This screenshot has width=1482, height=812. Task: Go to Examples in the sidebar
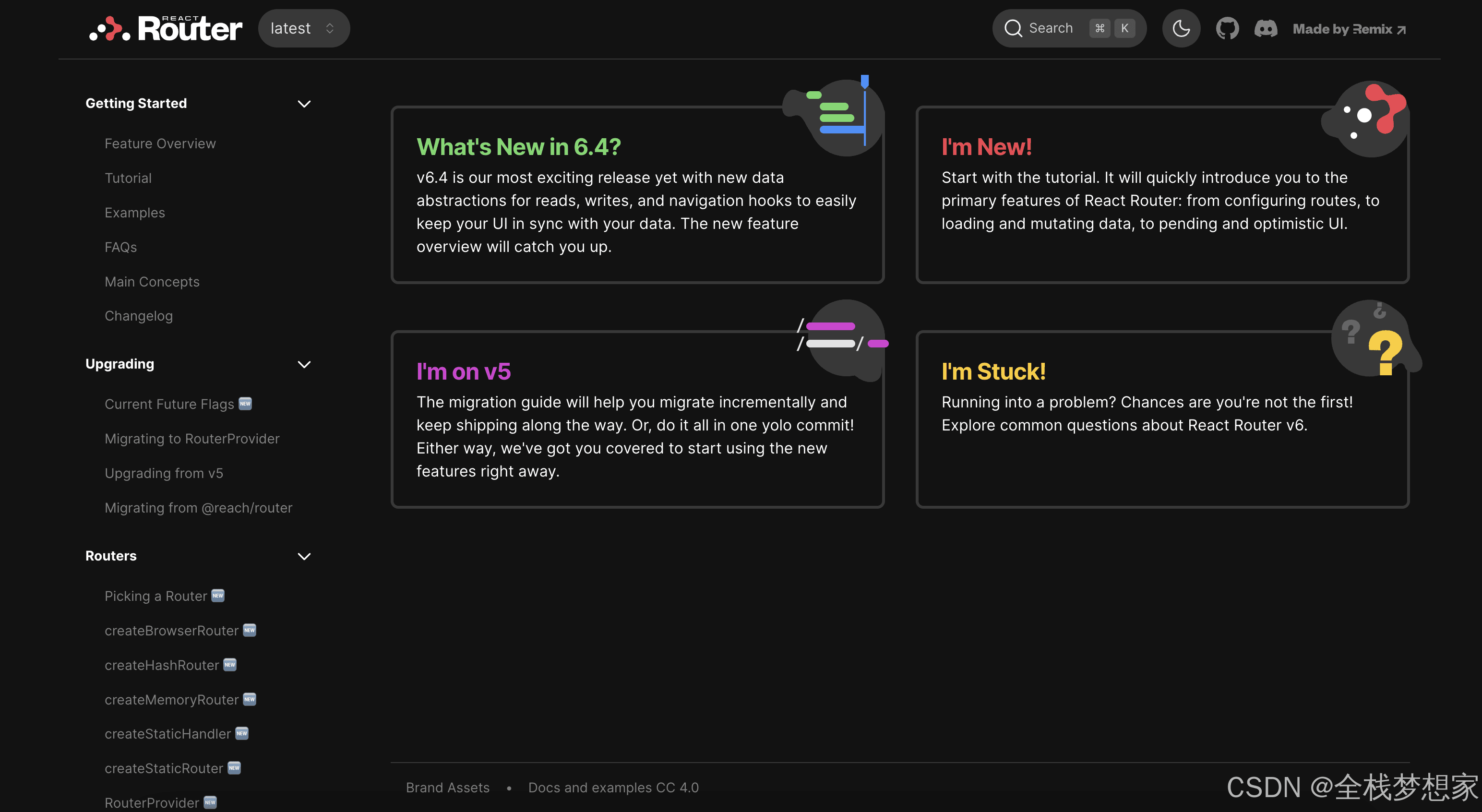coord(135,212)
